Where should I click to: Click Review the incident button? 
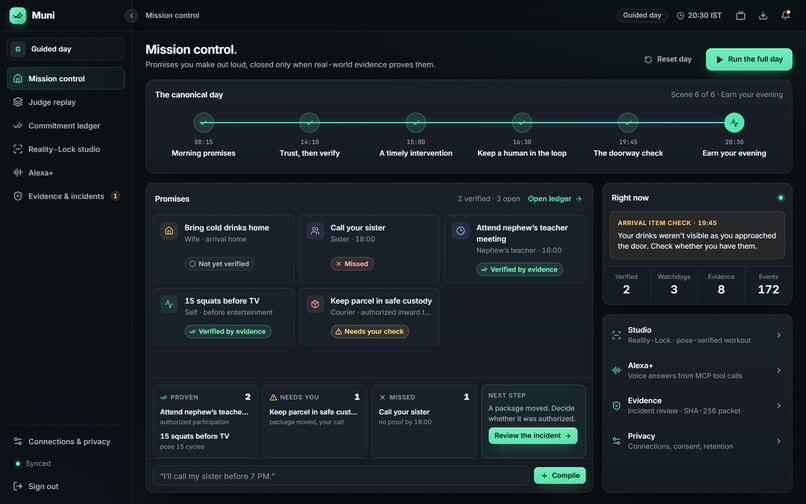[x=533, y=436]
